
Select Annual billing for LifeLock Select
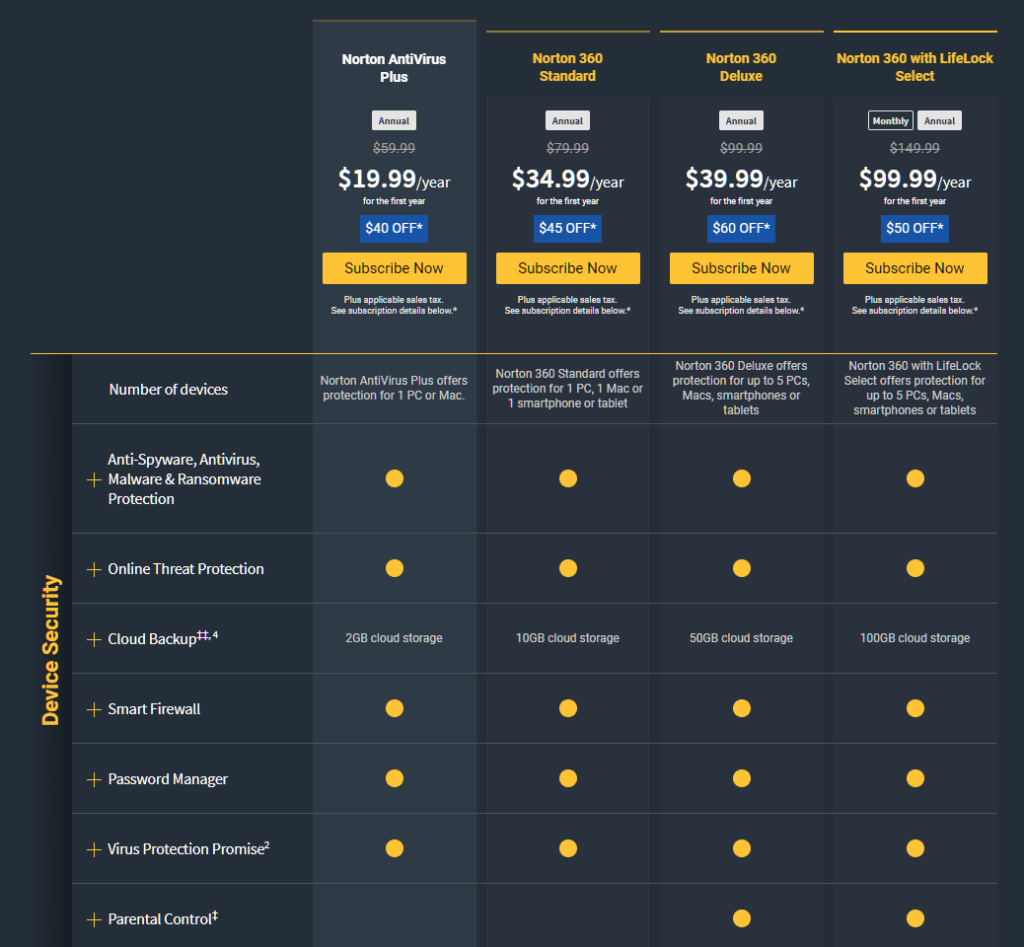coord(939,121)
